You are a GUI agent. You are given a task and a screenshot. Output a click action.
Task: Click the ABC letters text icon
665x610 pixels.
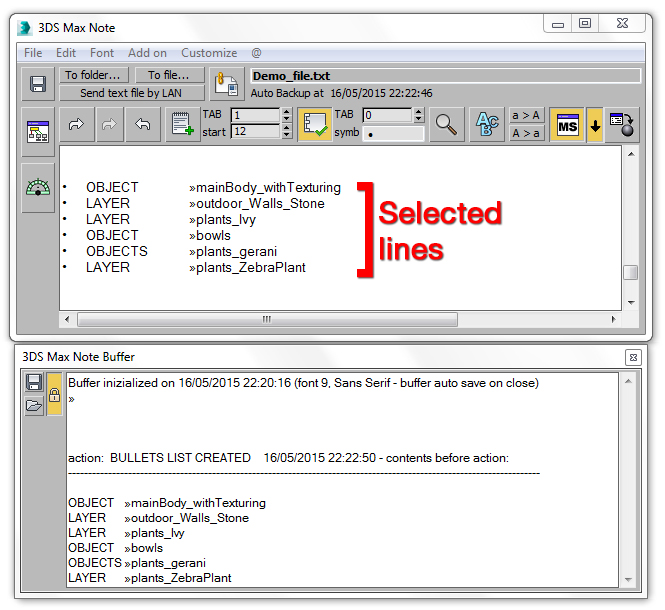pyautogui.click(x=487, y=124)
